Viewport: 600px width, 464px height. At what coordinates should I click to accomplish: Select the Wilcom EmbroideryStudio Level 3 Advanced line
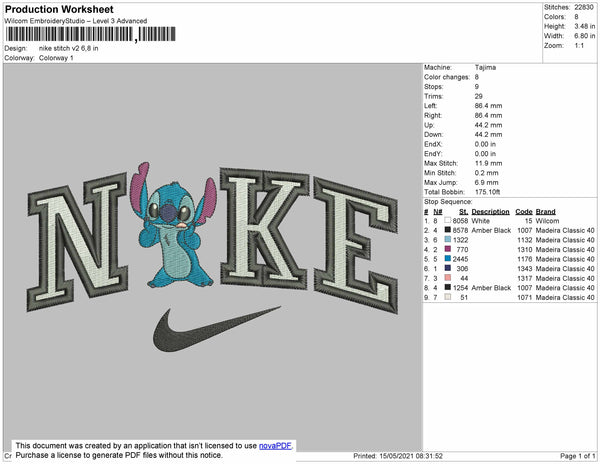(x=76, y=21)
